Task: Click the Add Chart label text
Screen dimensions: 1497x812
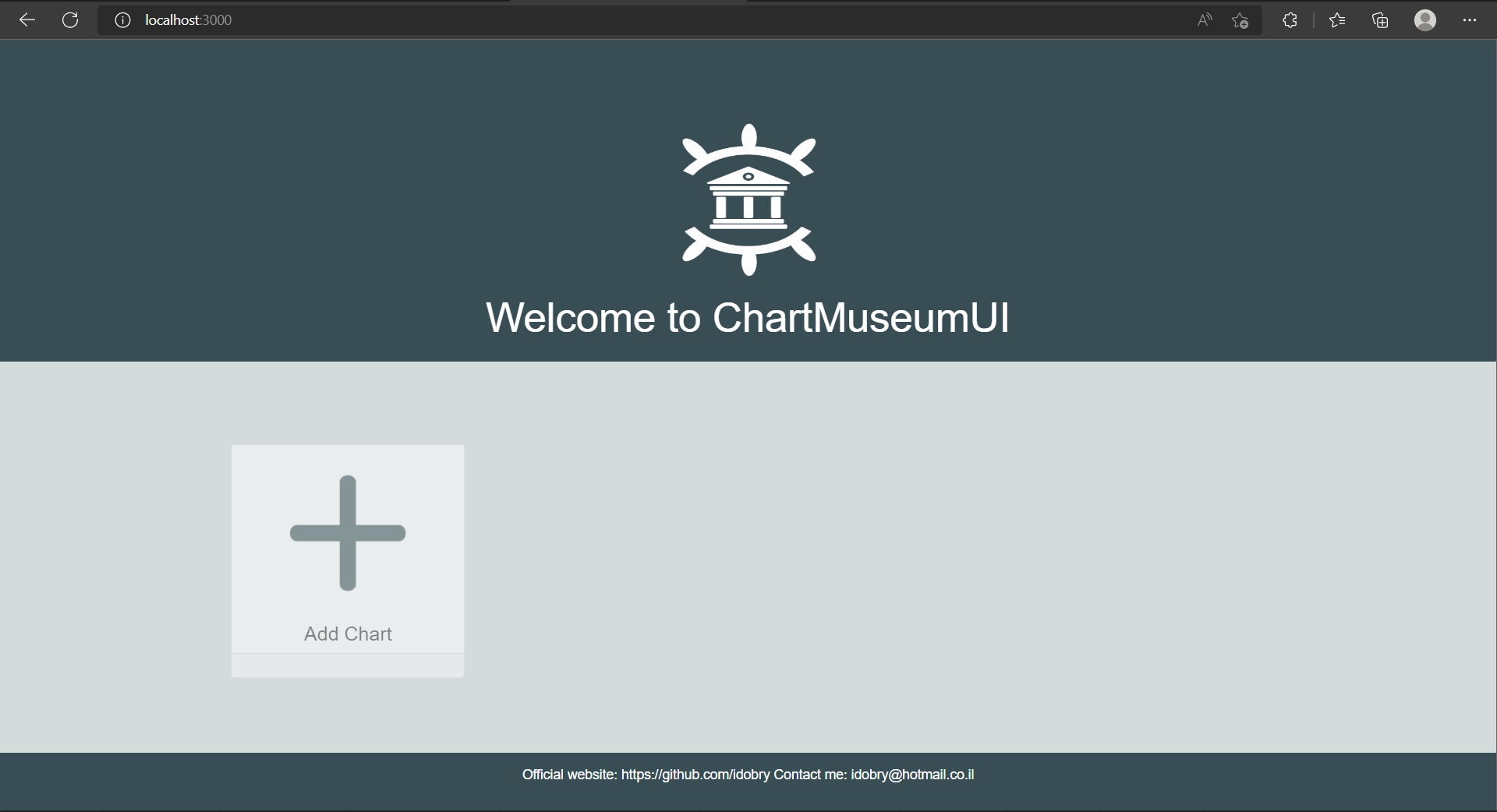Action: (347, 634)
